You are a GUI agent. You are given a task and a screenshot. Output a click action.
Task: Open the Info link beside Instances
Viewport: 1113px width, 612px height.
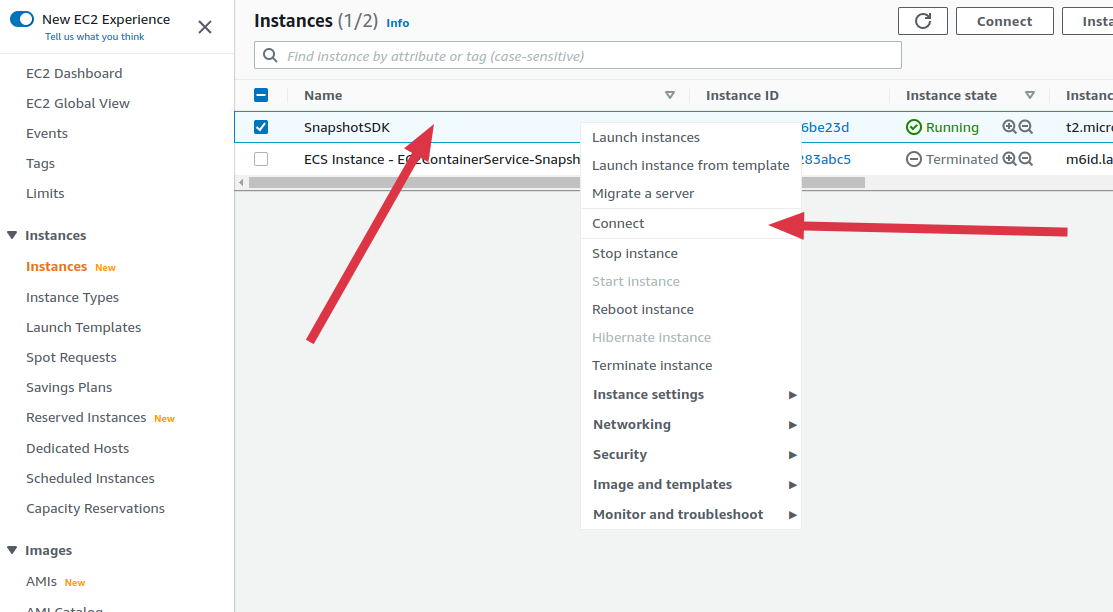click(x=398, y=23)
